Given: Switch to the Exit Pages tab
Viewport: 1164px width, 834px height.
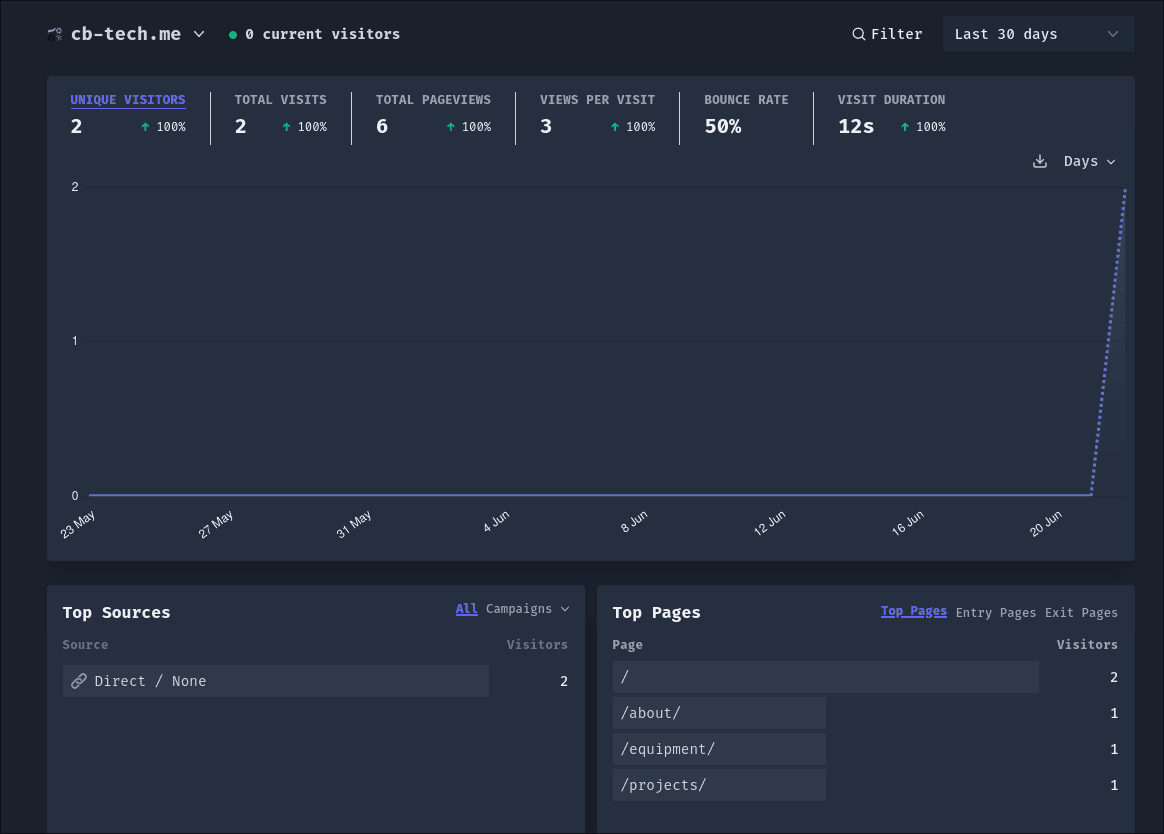Looking at the screenshot, I should 1081,613.
